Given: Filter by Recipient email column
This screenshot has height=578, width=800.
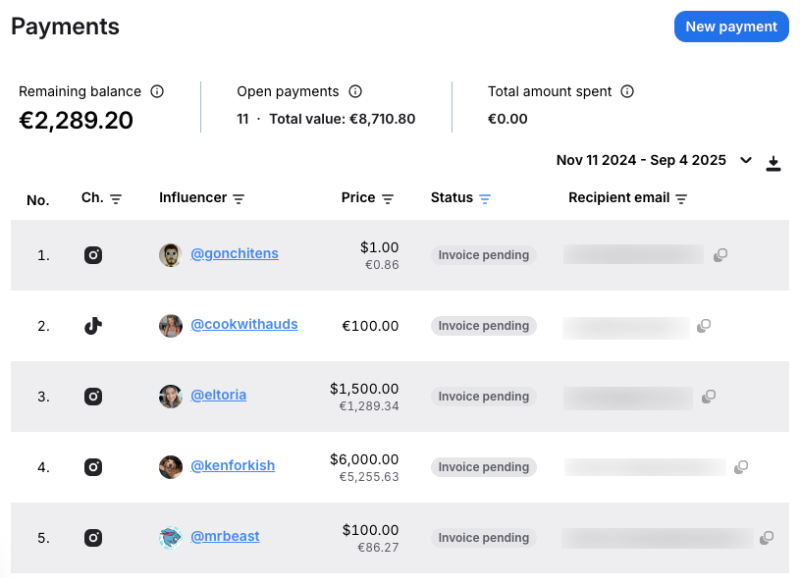Looking at the screenshot, I should coord(681,199).
